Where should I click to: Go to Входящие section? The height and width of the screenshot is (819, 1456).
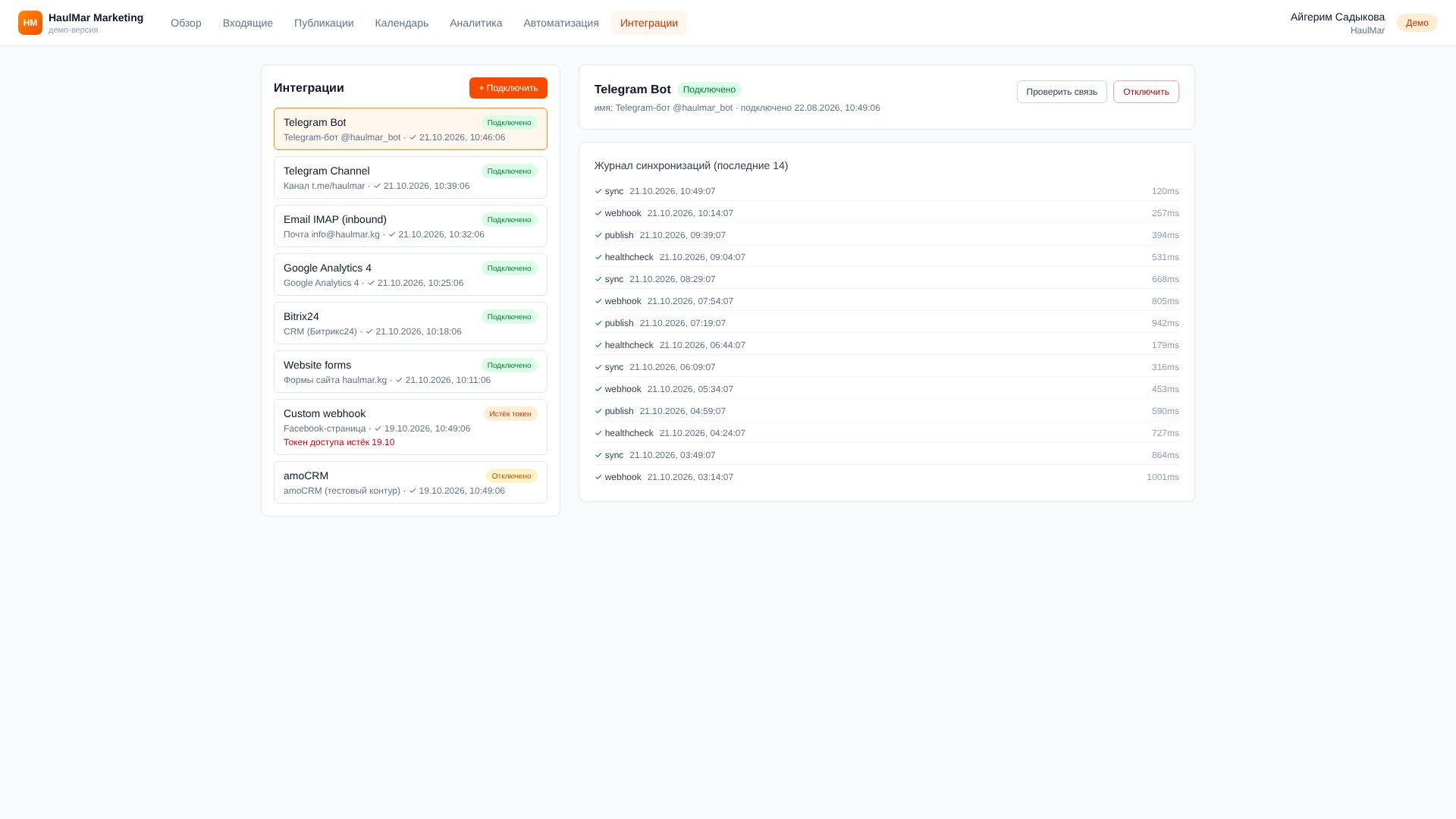tap(248, 23)
